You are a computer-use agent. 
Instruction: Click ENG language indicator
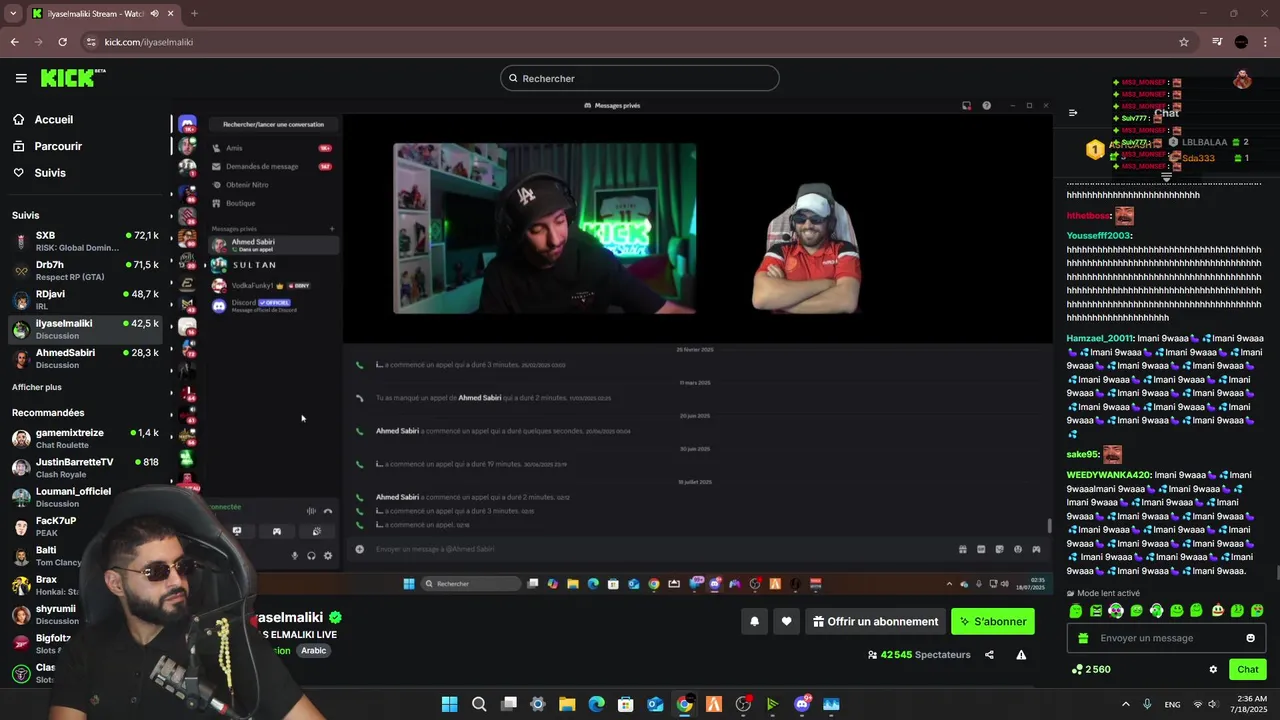point(1172,704)
